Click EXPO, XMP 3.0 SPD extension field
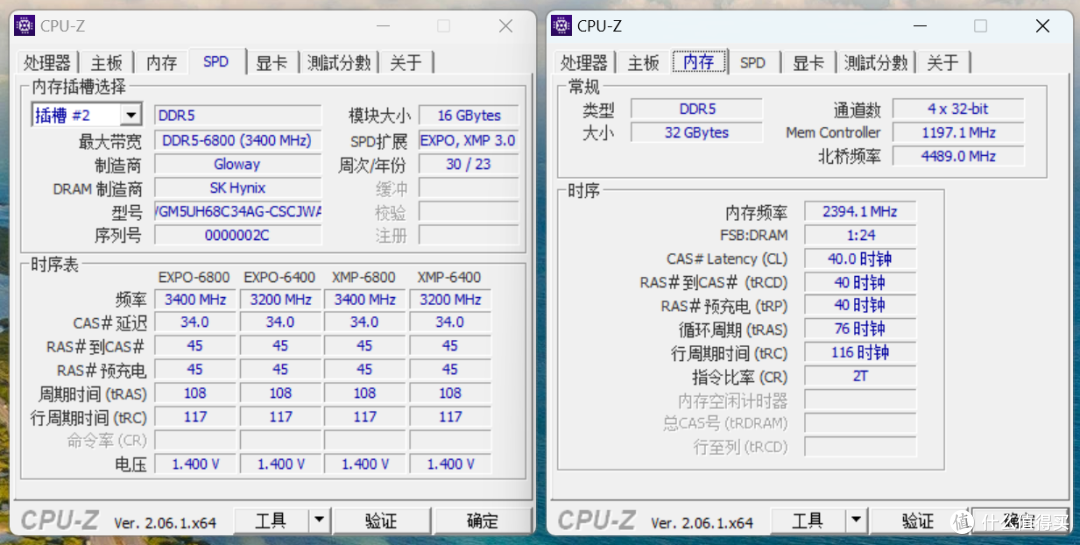The image size is (1080, 545). point(469,141)
